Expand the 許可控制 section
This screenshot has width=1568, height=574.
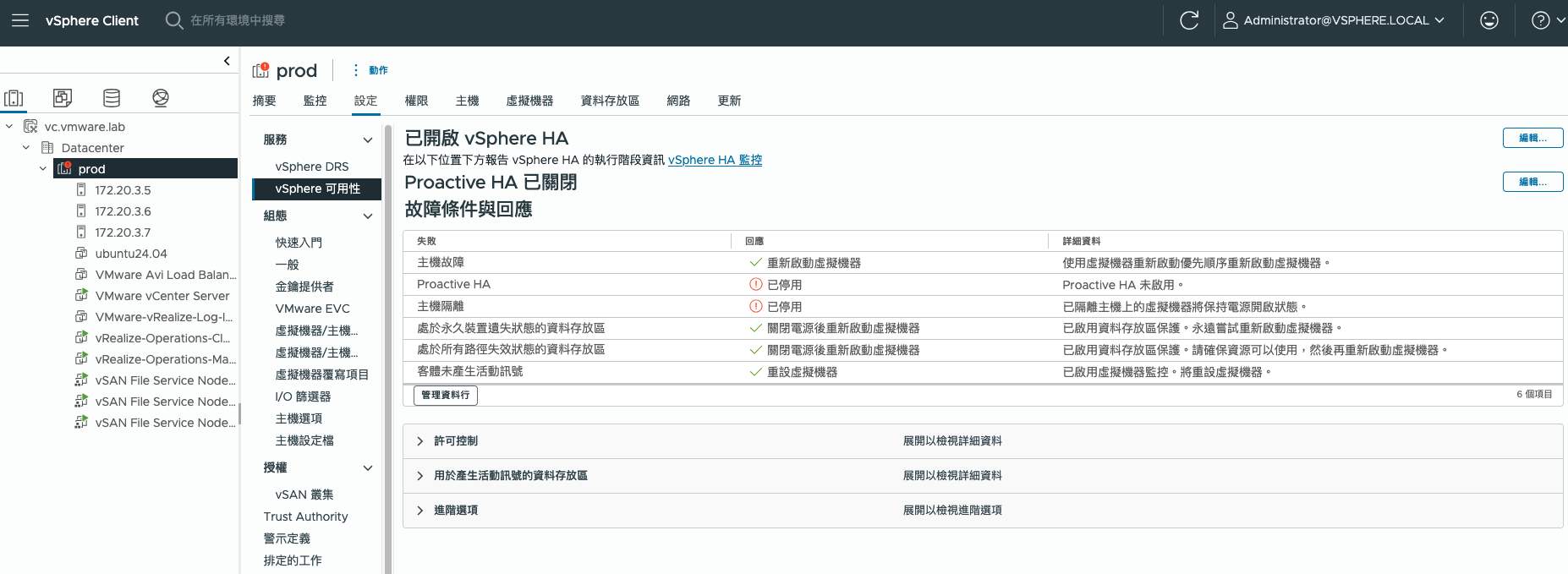pyautogui.click(x=420, y=441)
